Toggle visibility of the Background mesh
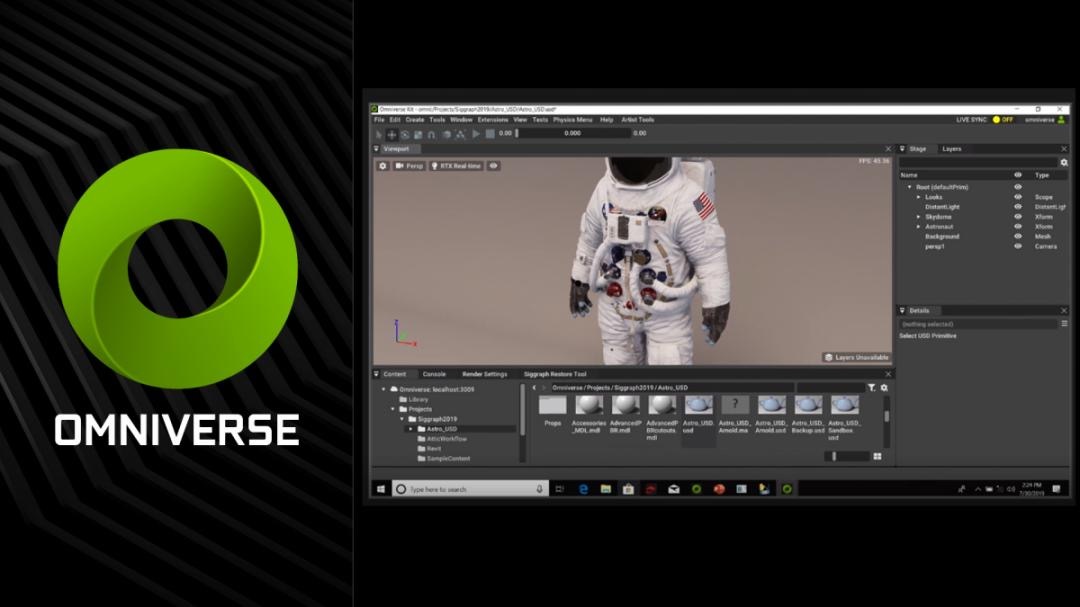The image size is (1080, 607). click(1018, 236)
